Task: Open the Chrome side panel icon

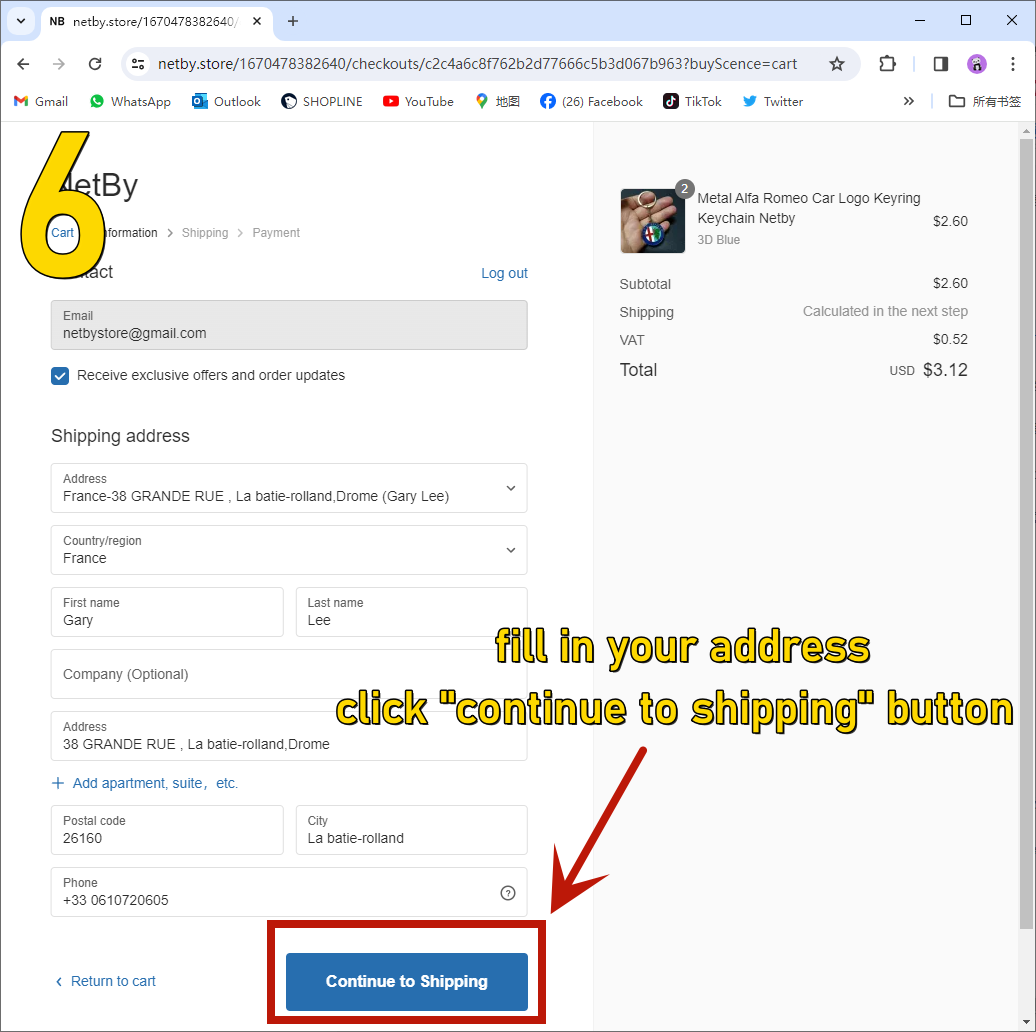Action: [x=940, y=64]
